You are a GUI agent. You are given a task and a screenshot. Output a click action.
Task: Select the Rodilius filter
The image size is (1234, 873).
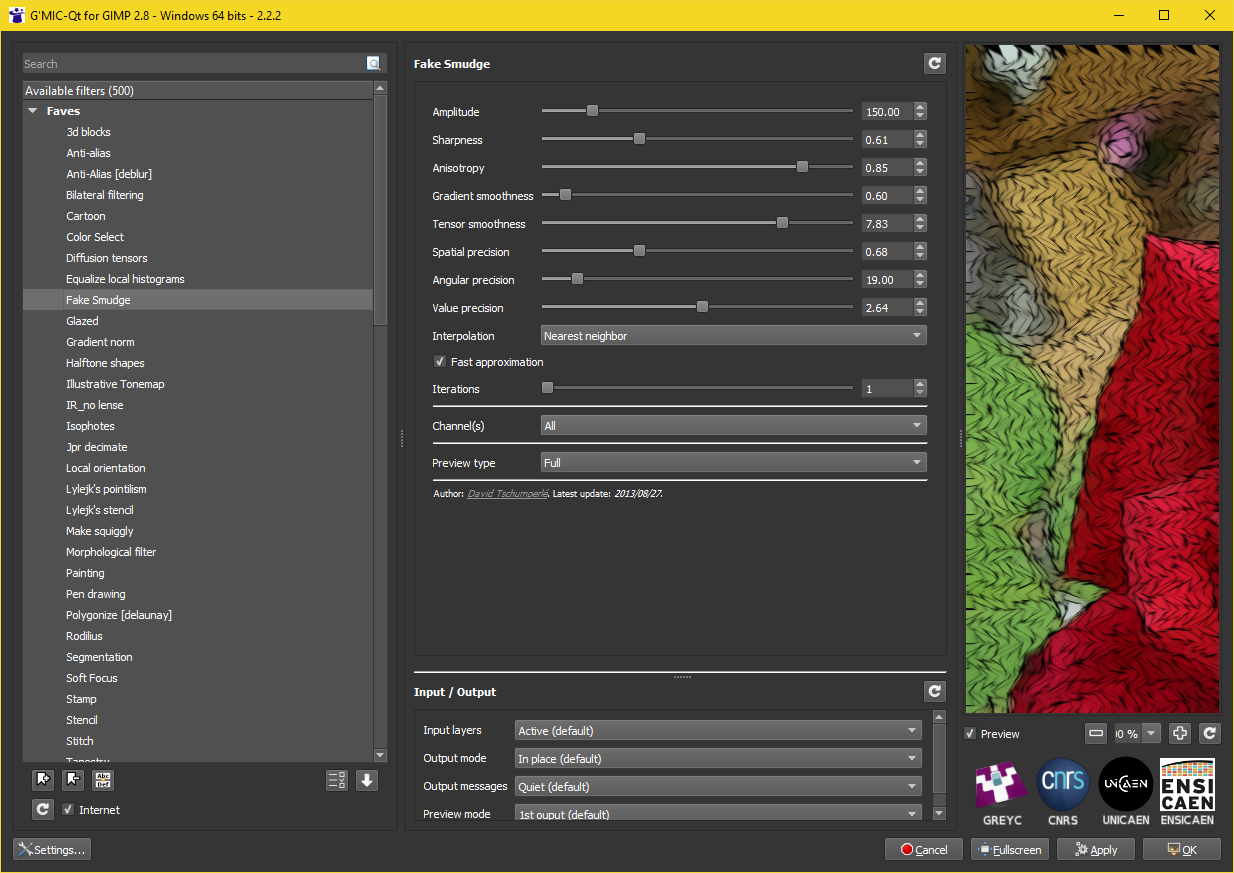(84, 636)
